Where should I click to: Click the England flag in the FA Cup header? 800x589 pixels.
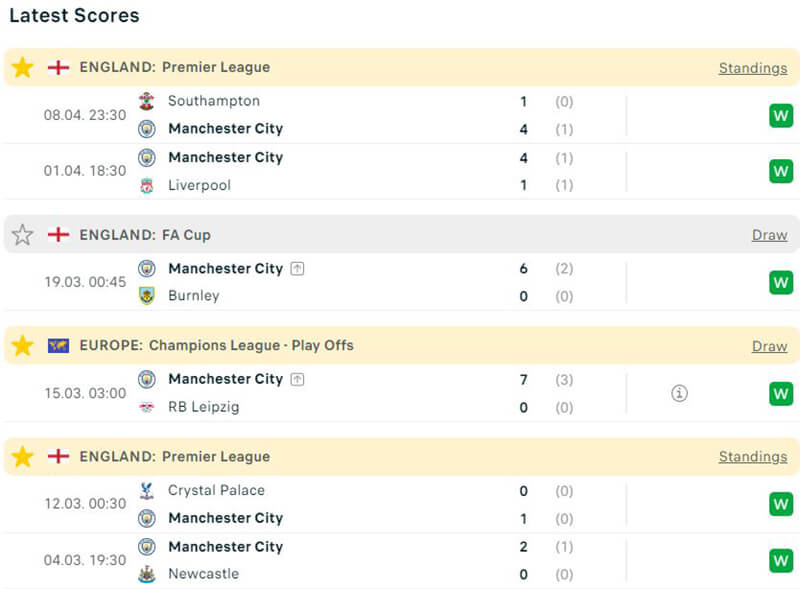point(59,235)
